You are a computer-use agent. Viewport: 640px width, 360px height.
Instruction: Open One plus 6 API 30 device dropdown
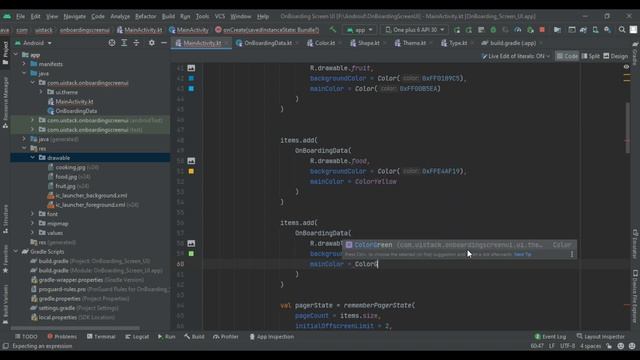tap(415, 30)
